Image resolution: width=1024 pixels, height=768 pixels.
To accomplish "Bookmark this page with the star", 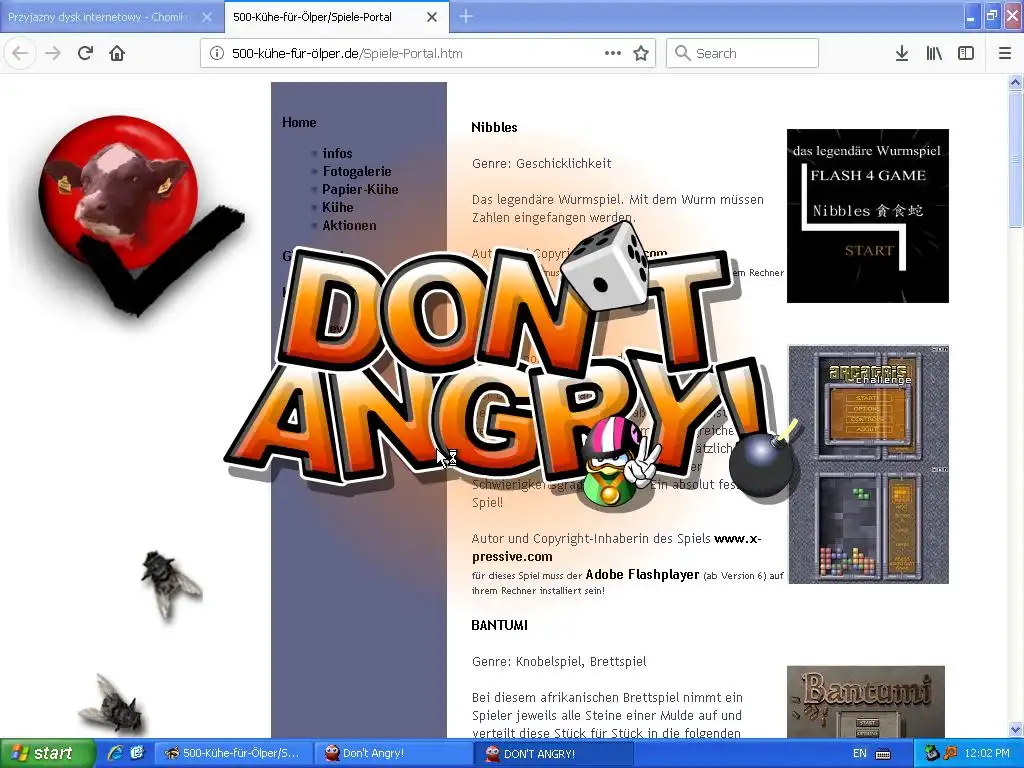I will pos(641,54).
